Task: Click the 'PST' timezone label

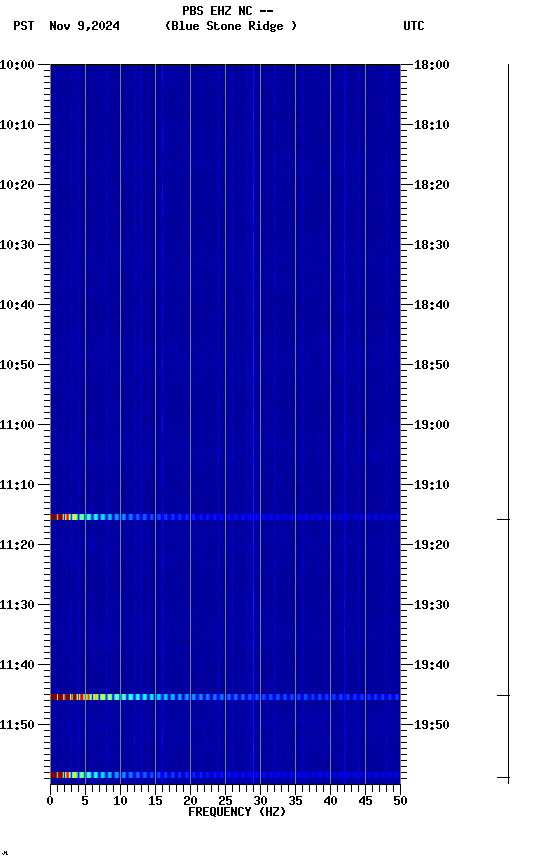Action: [24, 26]
